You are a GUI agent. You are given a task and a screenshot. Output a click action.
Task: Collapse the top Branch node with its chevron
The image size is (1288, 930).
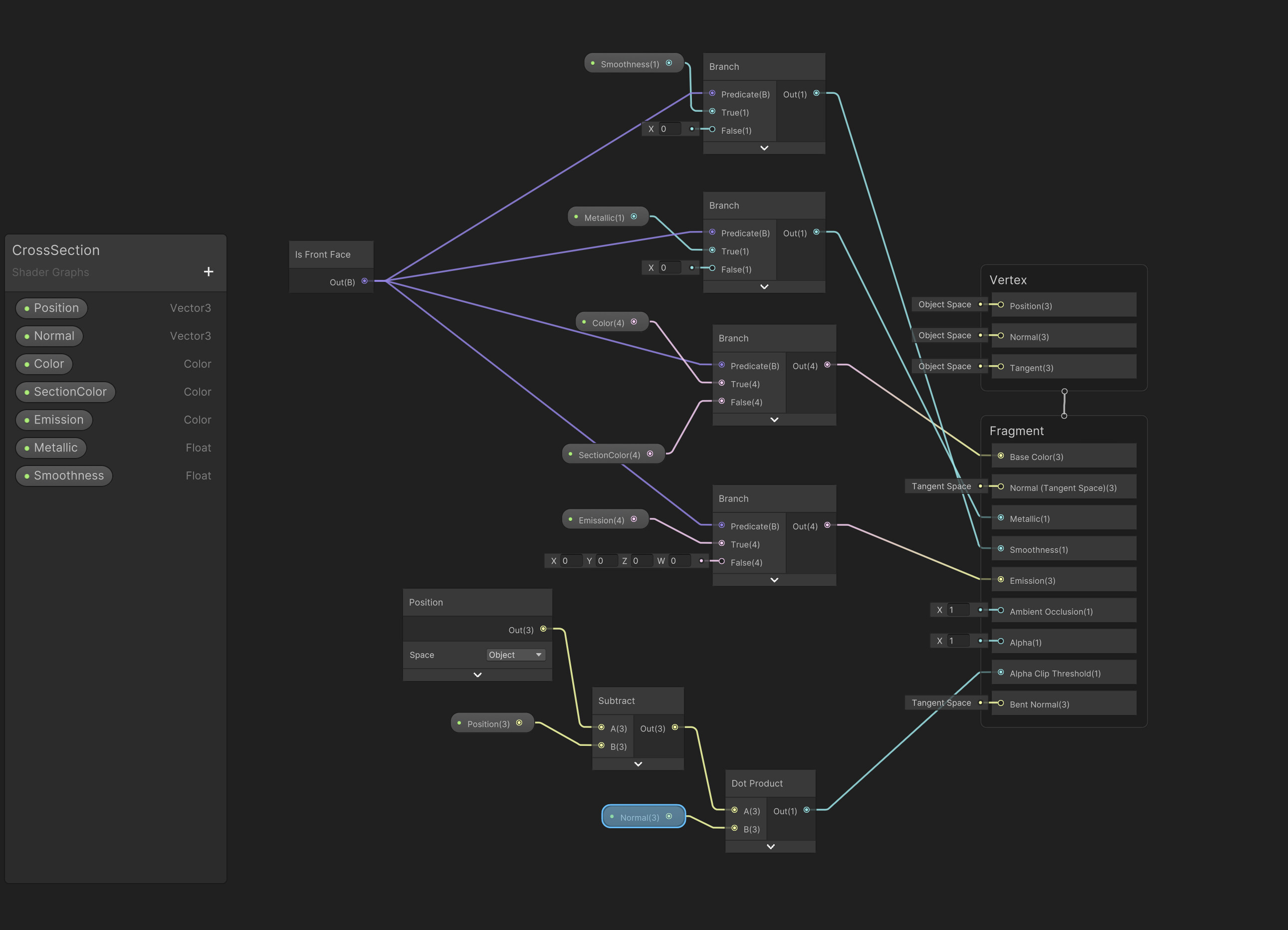point(764,148)
